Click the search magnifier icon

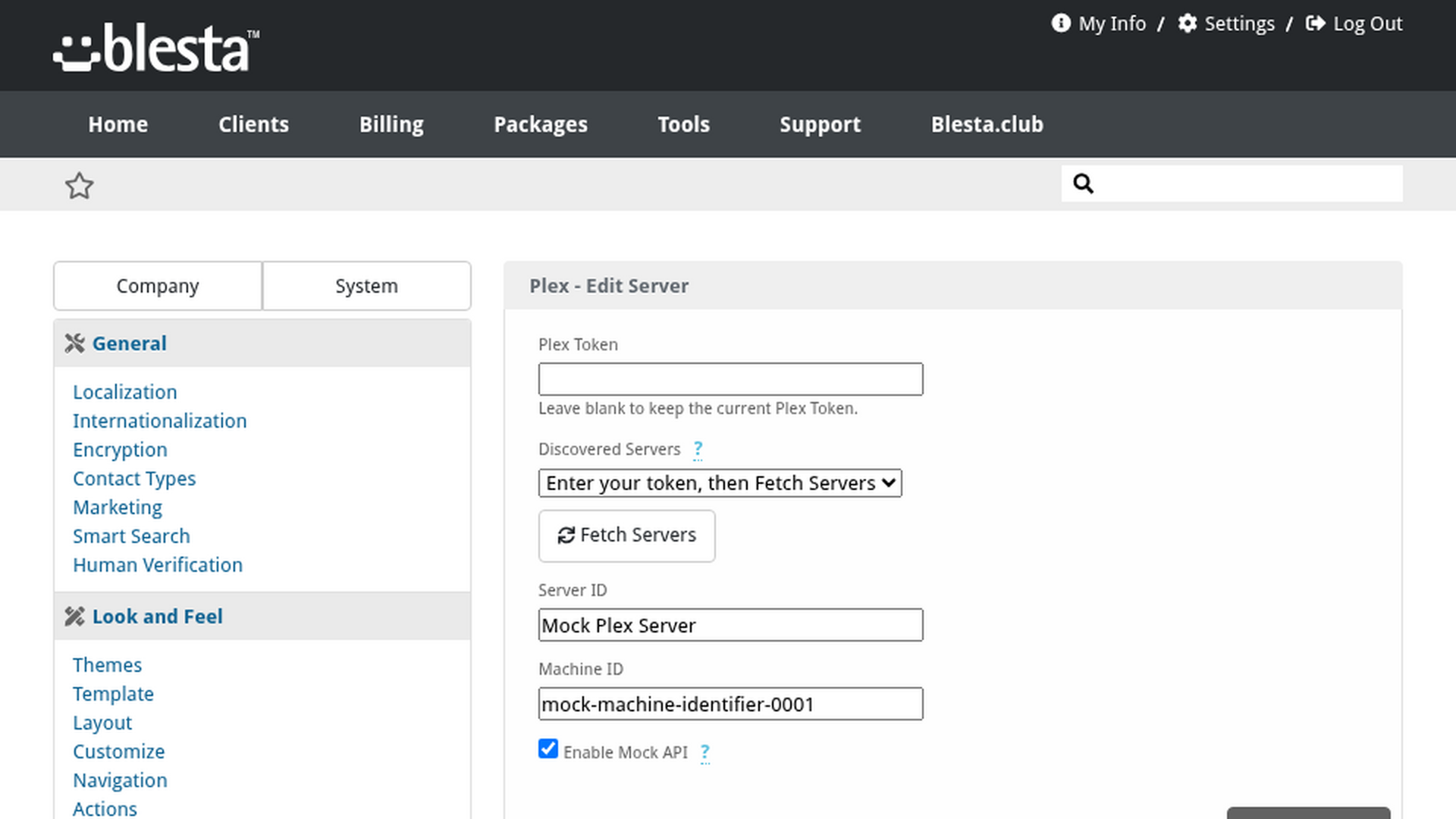coord(1083,184)
